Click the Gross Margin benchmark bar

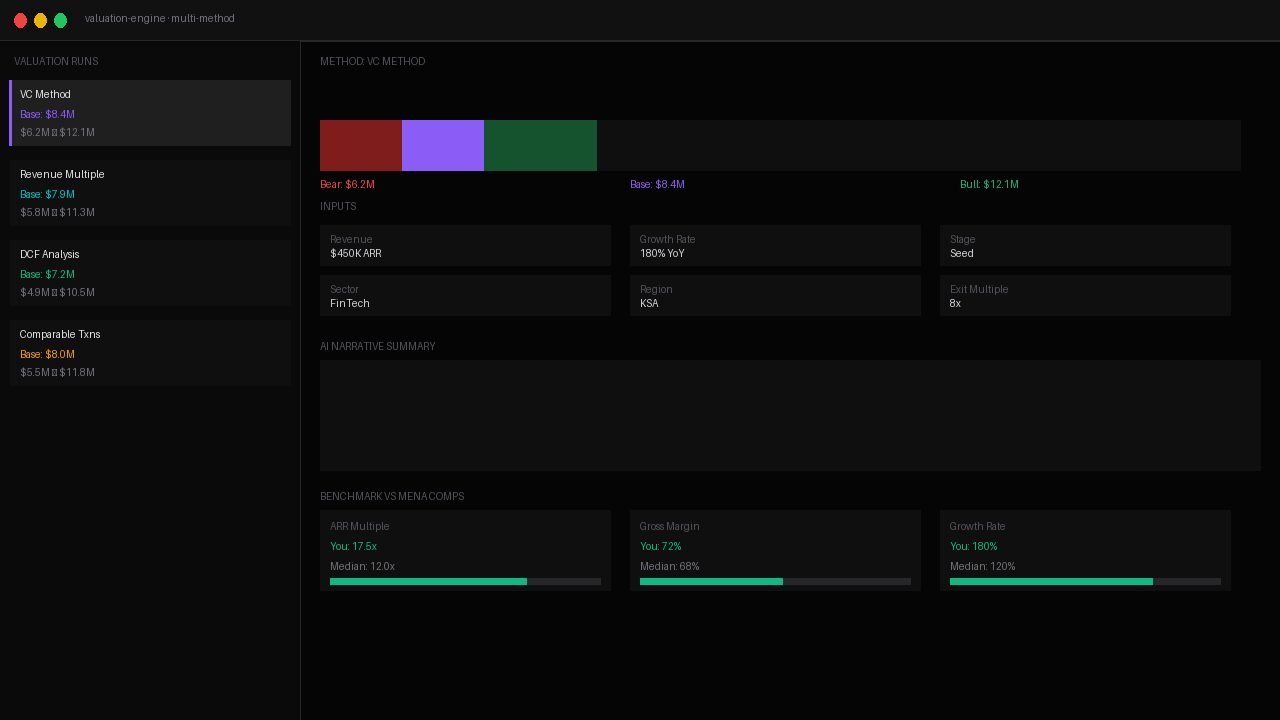coord(775,581)
